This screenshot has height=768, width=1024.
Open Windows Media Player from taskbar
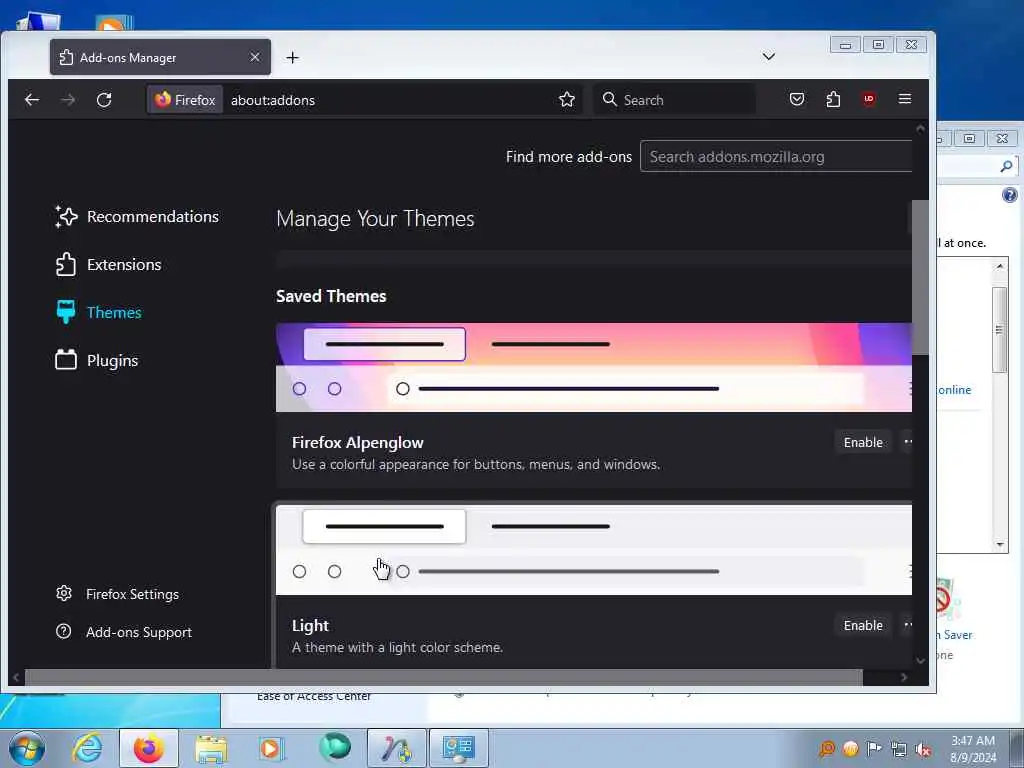click(x=271, y=748)
